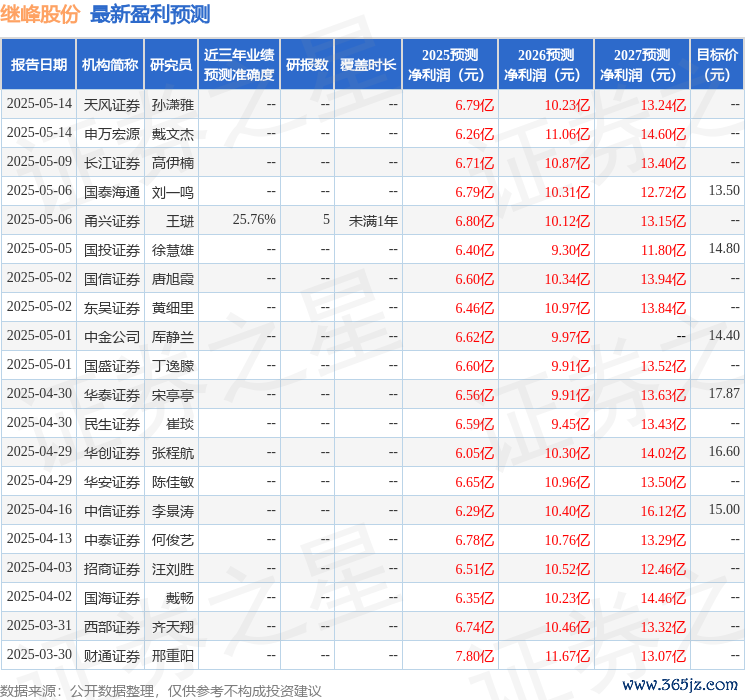Select 招商证券 institution cell
This screenshot has width=745, height=700.
click(112, 569)
